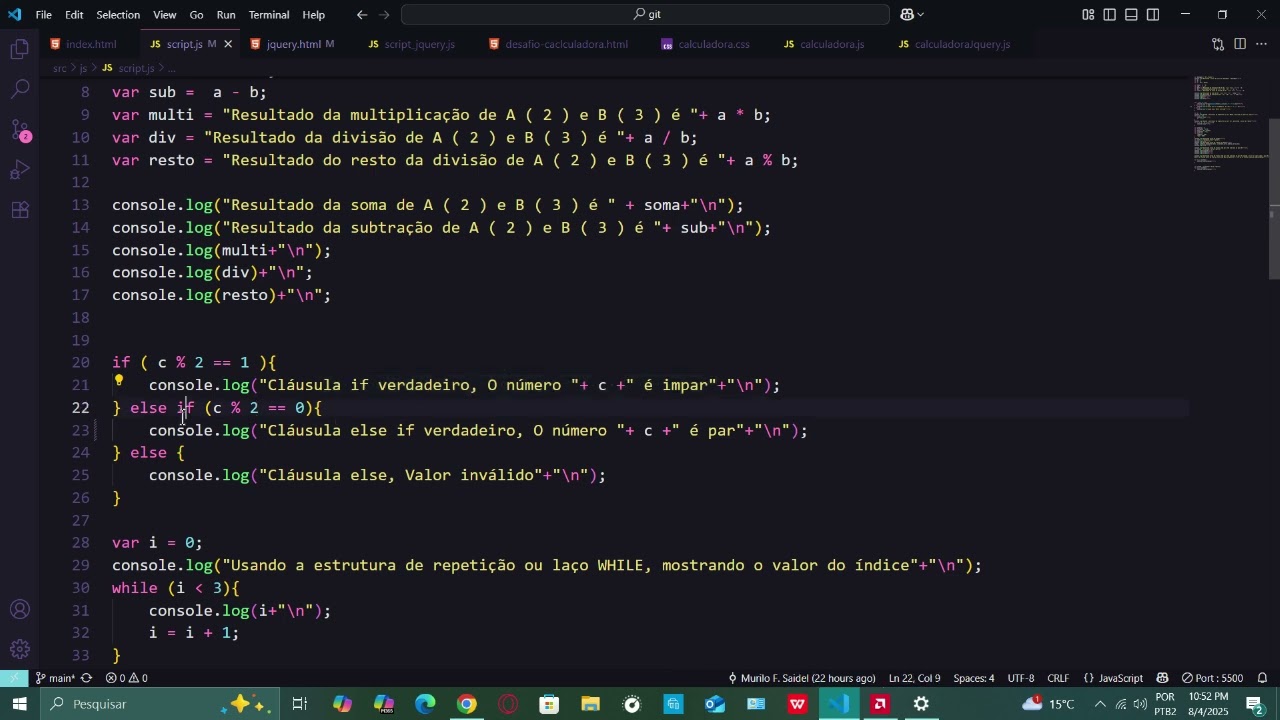Expand the Copilot dropdown arrow in title bar

(921, 15)
